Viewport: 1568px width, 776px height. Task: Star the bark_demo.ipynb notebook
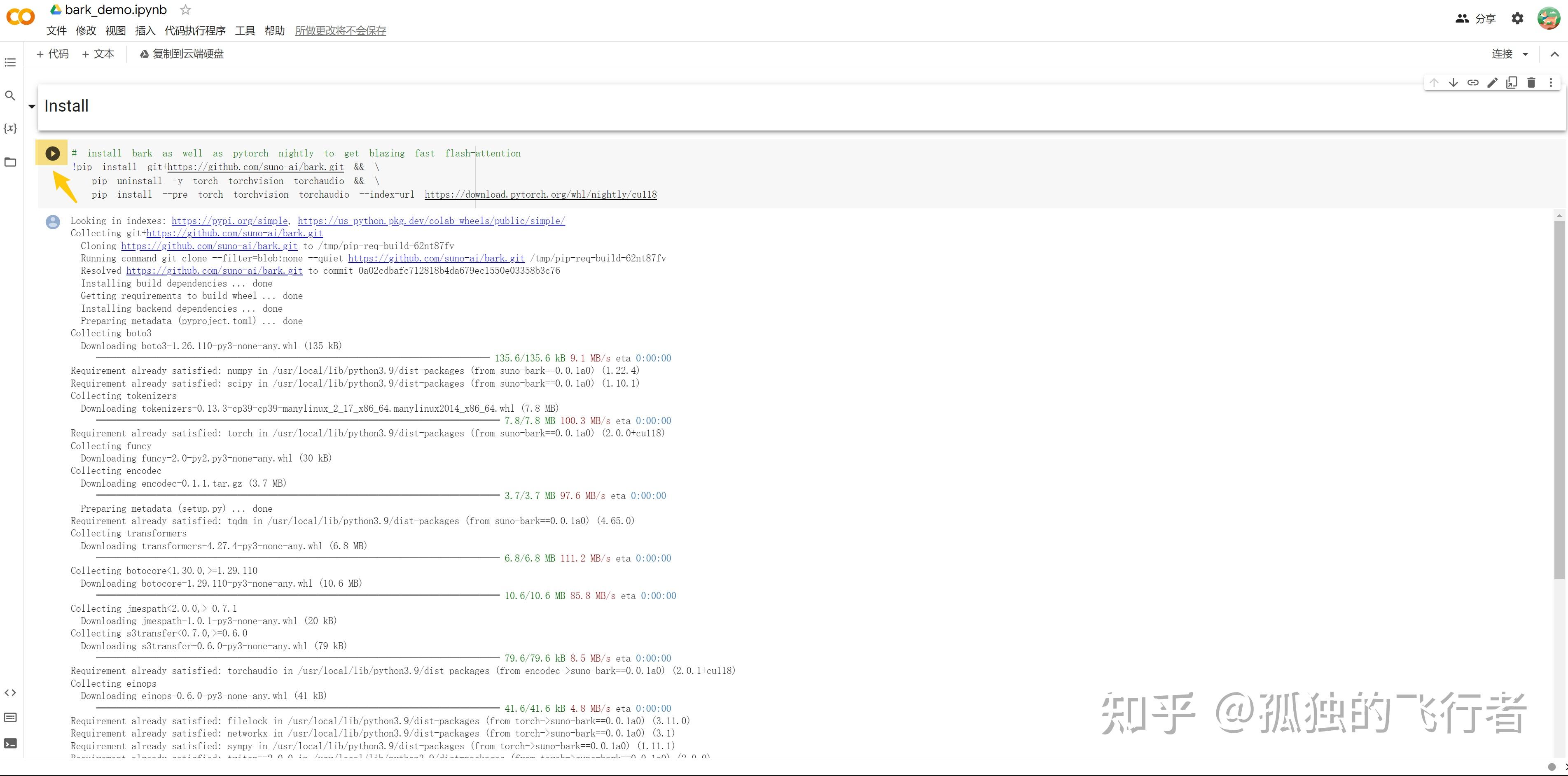click(x=186, y=10)
